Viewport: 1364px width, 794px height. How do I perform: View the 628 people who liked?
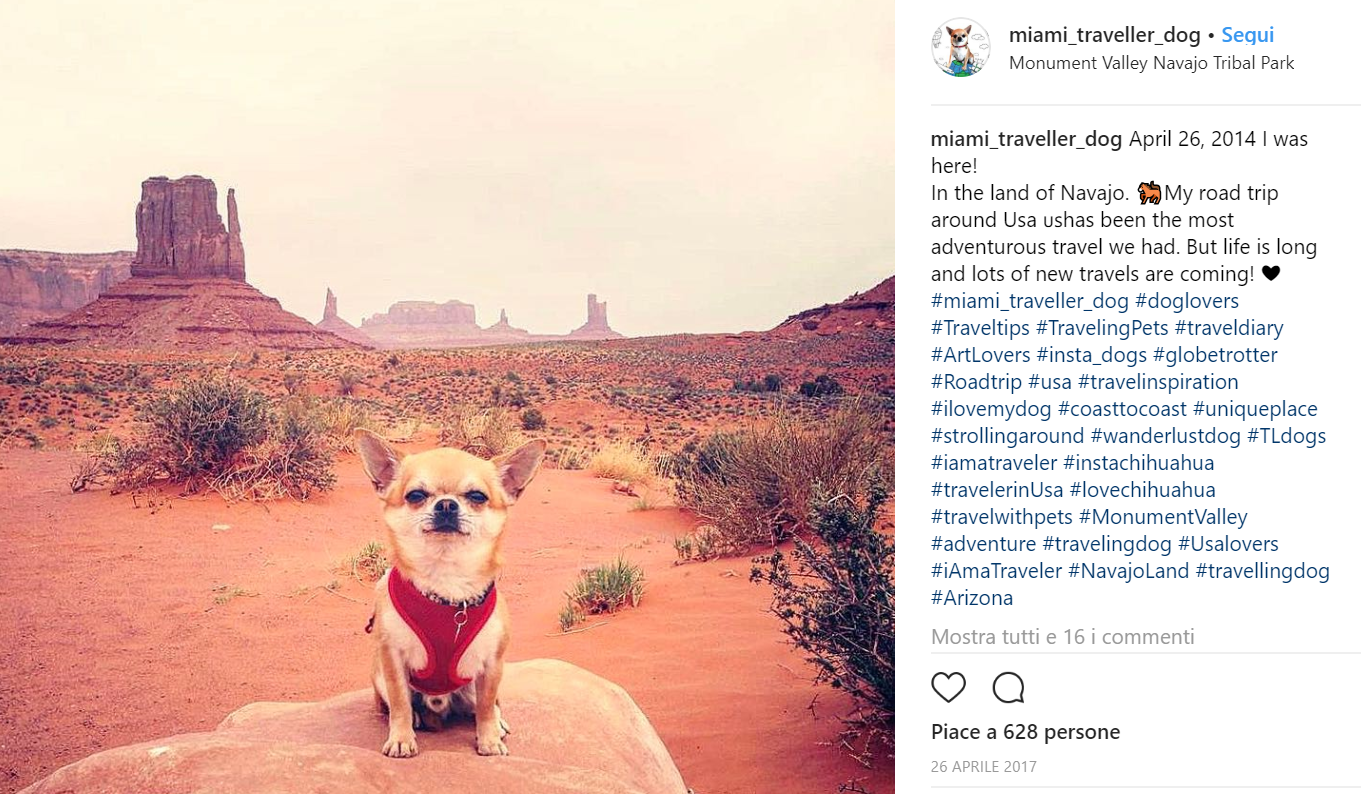point(1025,732)
